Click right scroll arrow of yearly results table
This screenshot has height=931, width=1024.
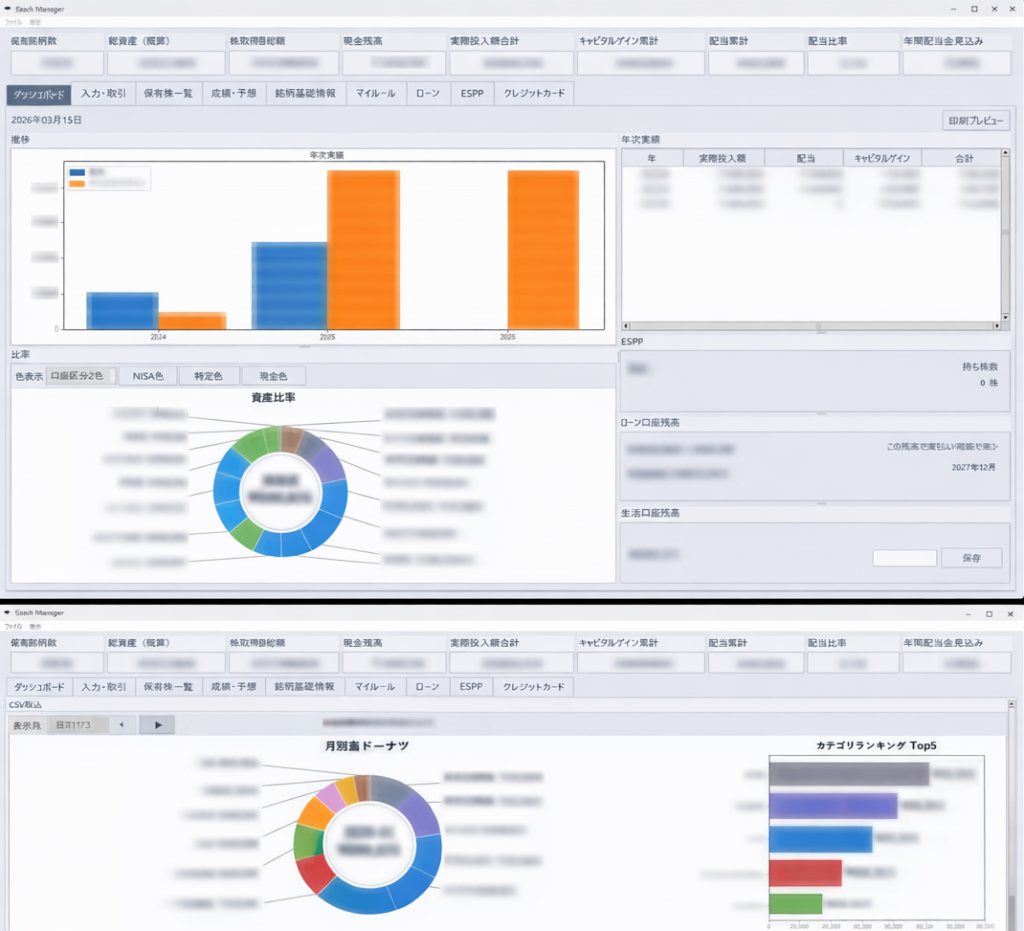[x=995, y=326]
